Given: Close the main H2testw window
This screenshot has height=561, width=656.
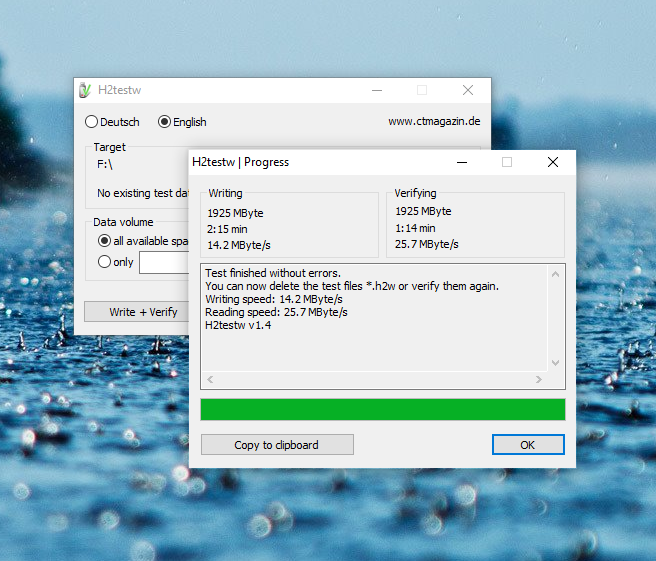Looking at the screenshot, I should coord(468,90).
